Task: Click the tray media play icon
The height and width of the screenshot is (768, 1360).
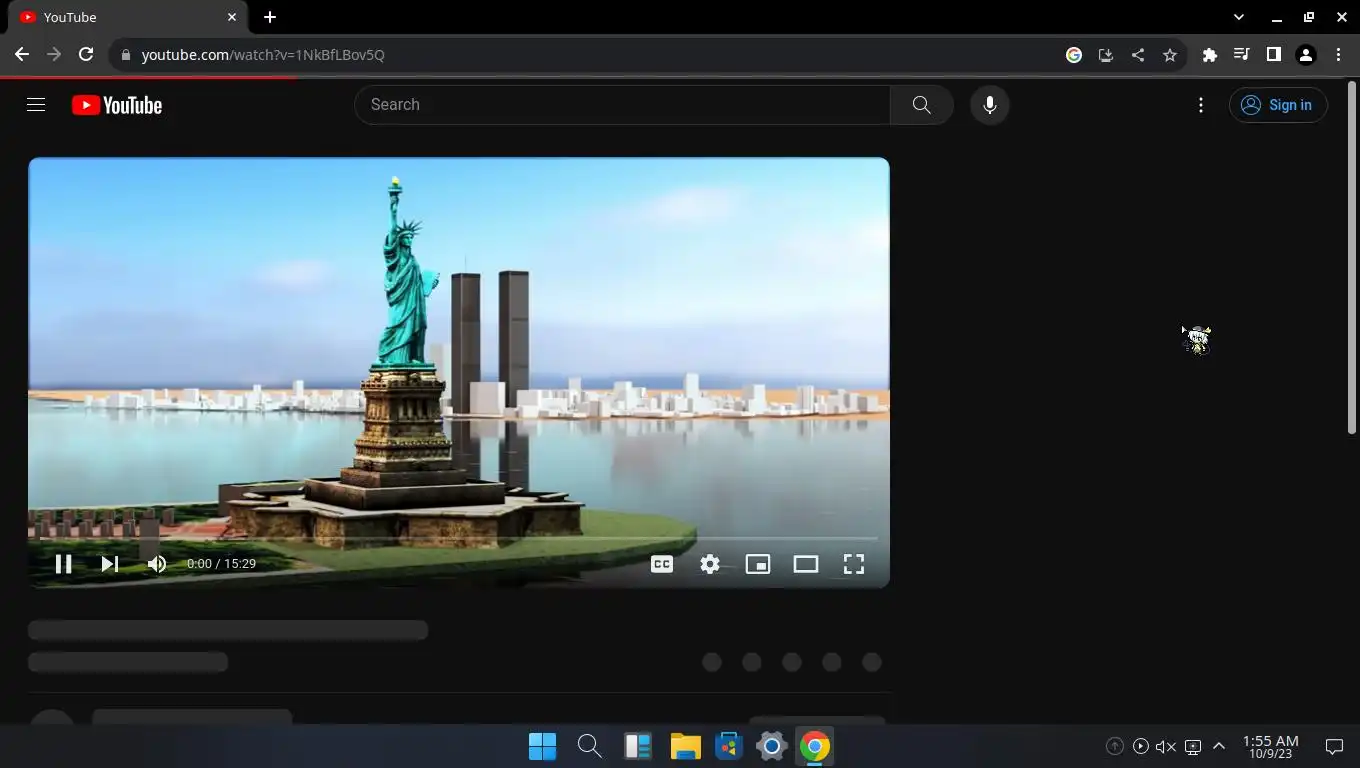Action: (1140, 746)
